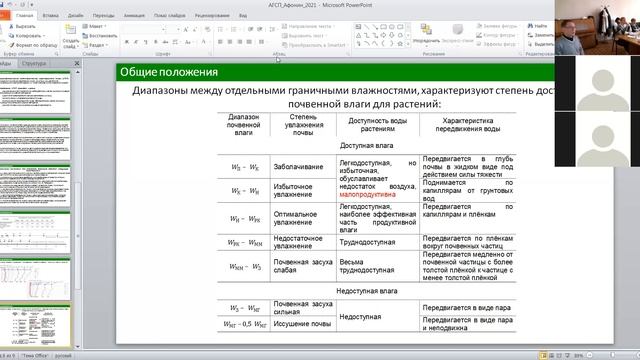Viewport: 640px width, 360px height.
Task: Increase the list indent level
Action: coord(260,29)
